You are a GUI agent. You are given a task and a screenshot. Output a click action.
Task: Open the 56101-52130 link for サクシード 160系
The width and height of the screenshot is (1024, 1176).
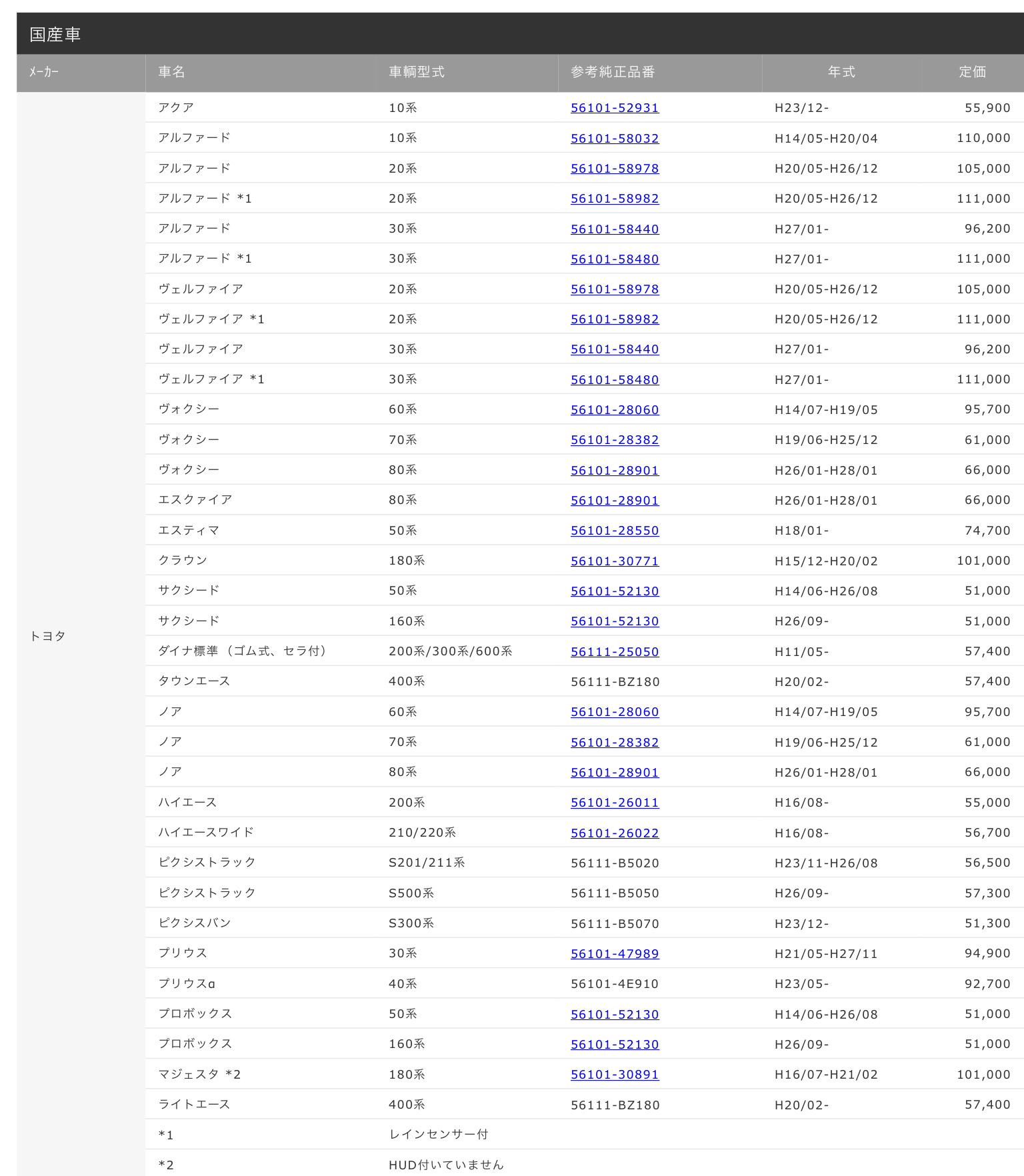pos(614,621)
